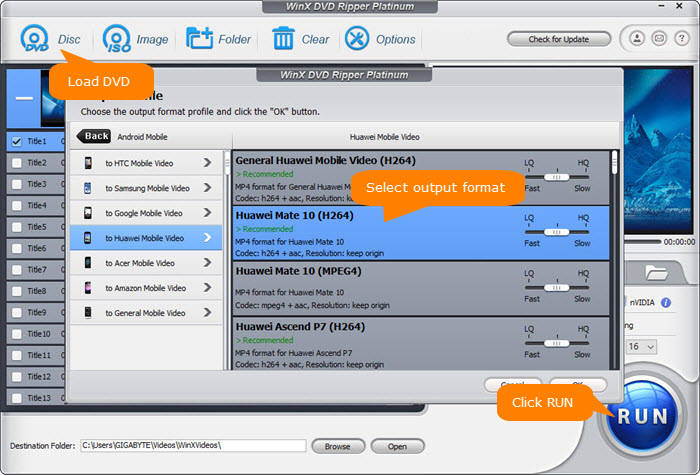This screenshot has height=475, width=700.
Task: Click the minus collapse icon beside thumbnail
Action: (x=24, y=99)
